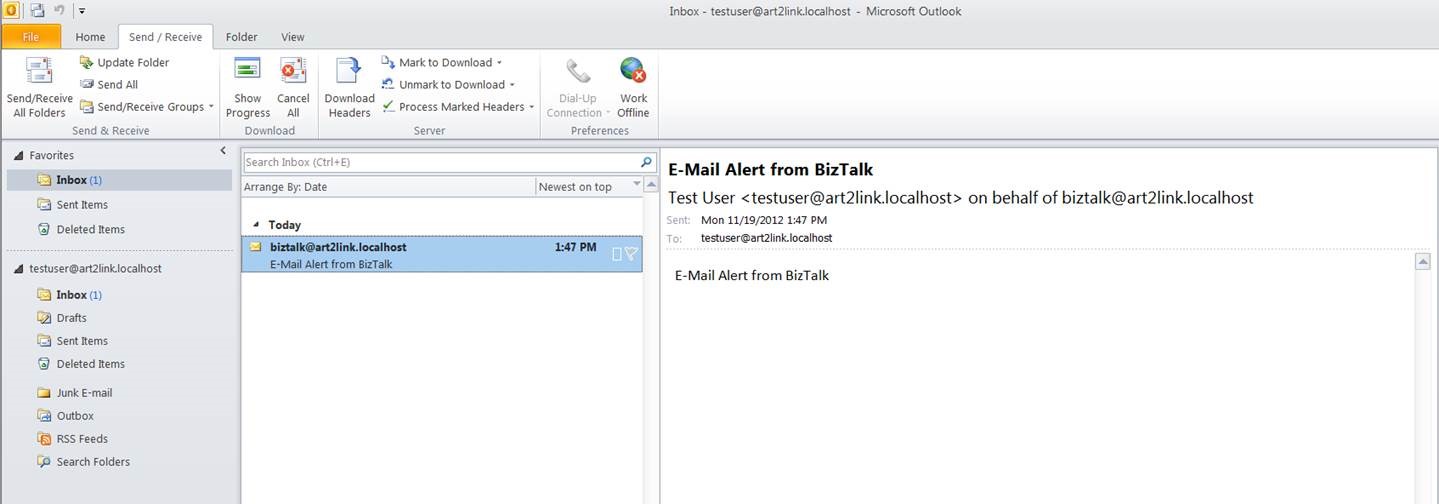Switch to the View ribbon tab

pos(292,37)
